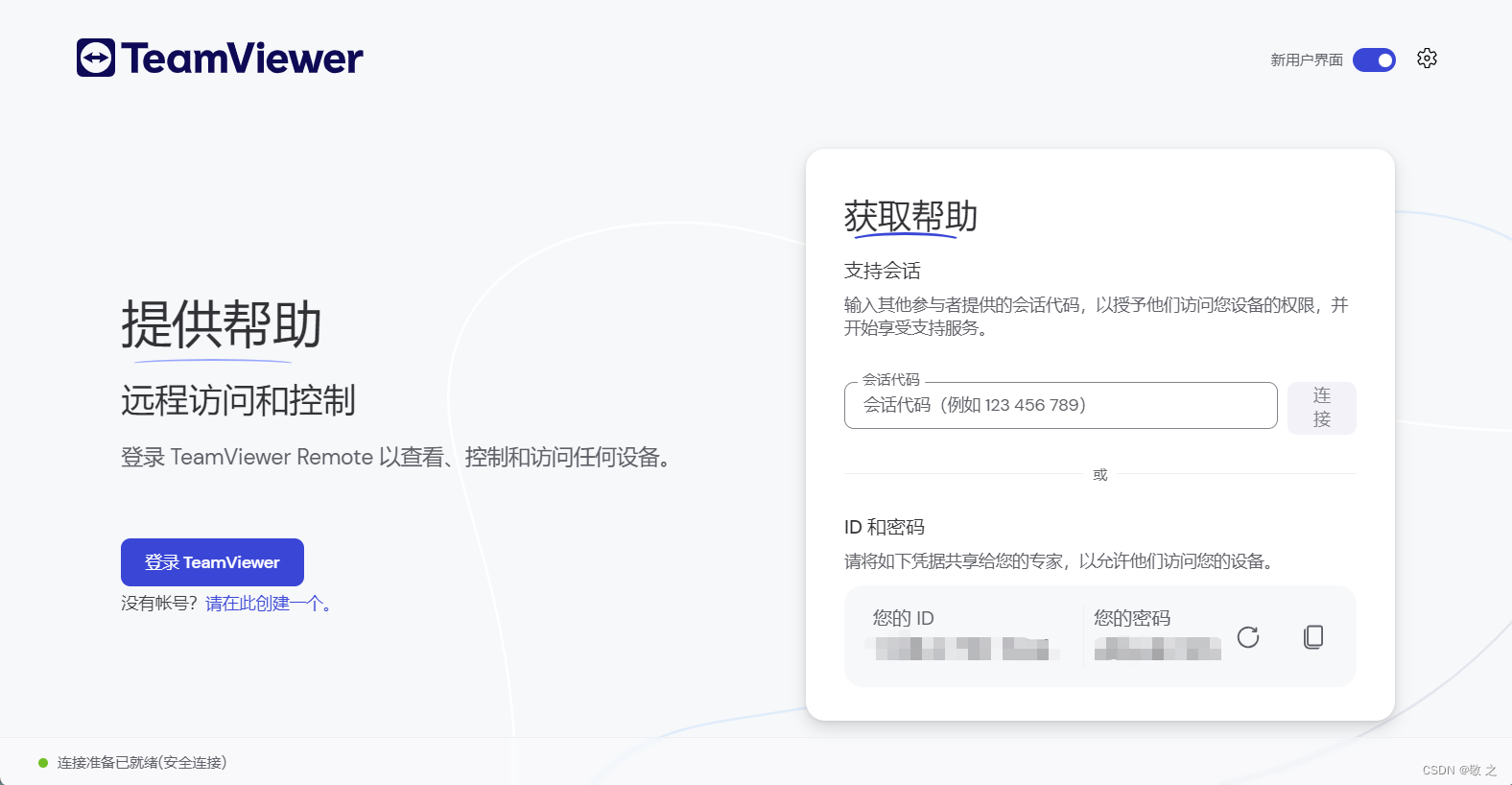This screenshot has width=1512, height=785.
Task: Click the 新用户界面 label text
Action: (x=1307, y=59)
